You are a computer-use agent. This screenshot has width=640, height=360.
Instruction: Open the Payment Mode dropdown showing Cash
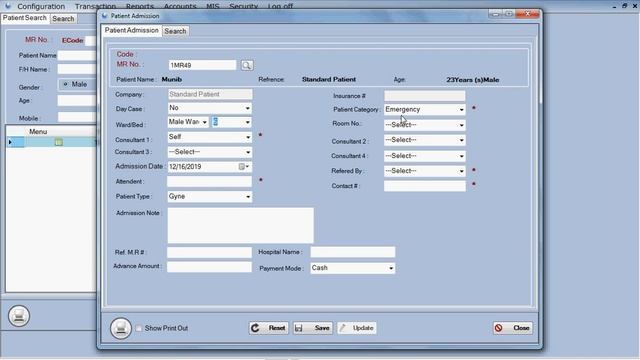click(x=391, y=268)
